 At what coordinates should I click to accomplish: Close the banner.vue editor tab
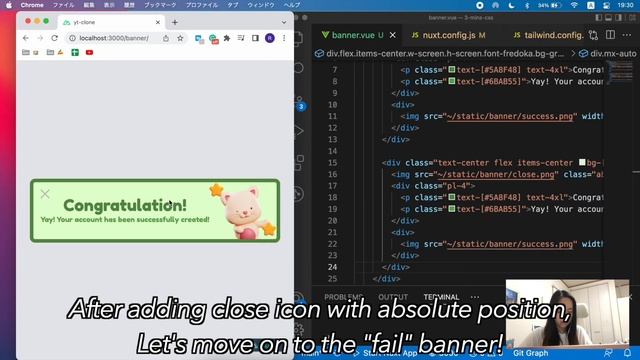(x=393, y=35)
